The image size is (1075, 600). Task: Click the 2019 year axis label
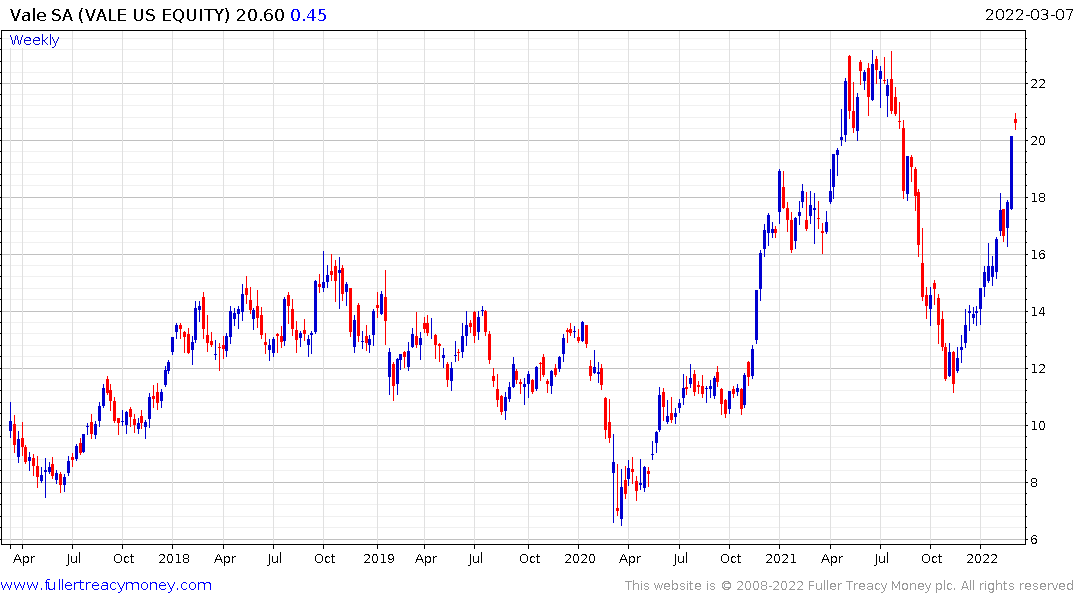click(x=378, y=558)
